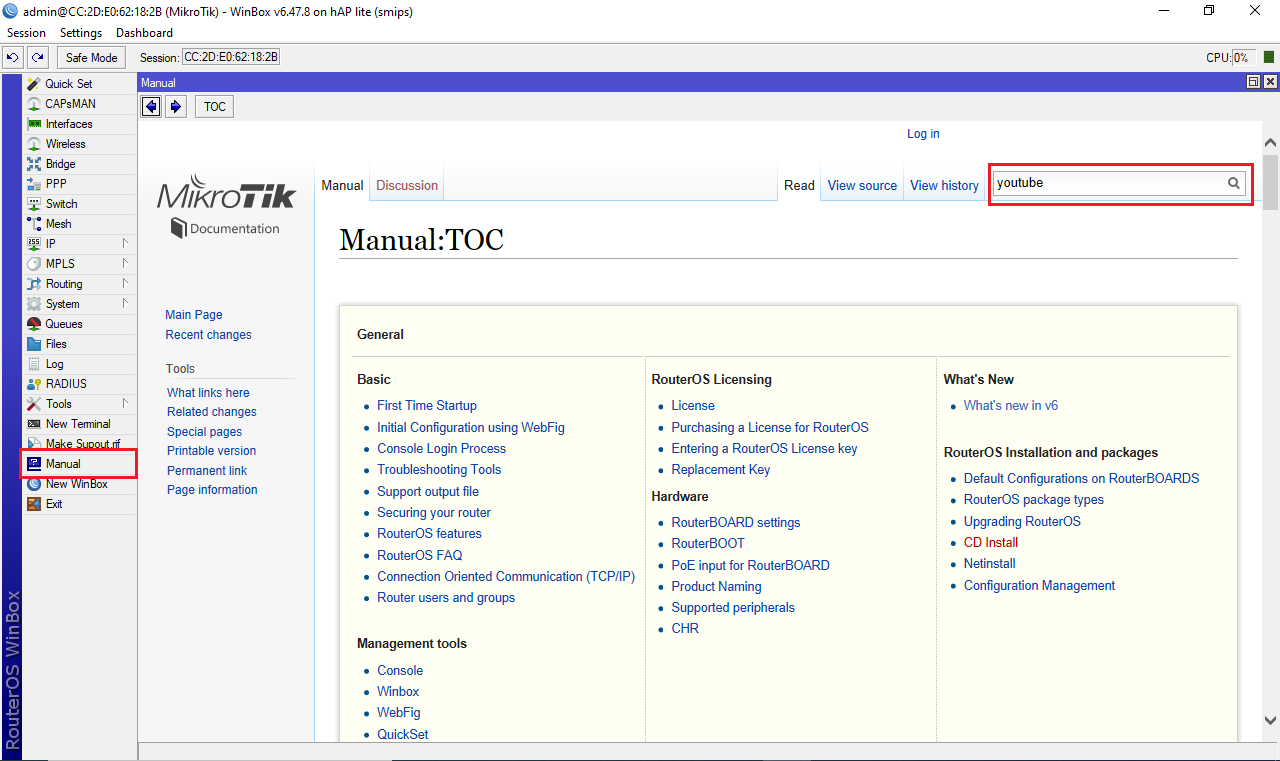
Task: Open the Files sidebar icon
Action: click(34, 344)
